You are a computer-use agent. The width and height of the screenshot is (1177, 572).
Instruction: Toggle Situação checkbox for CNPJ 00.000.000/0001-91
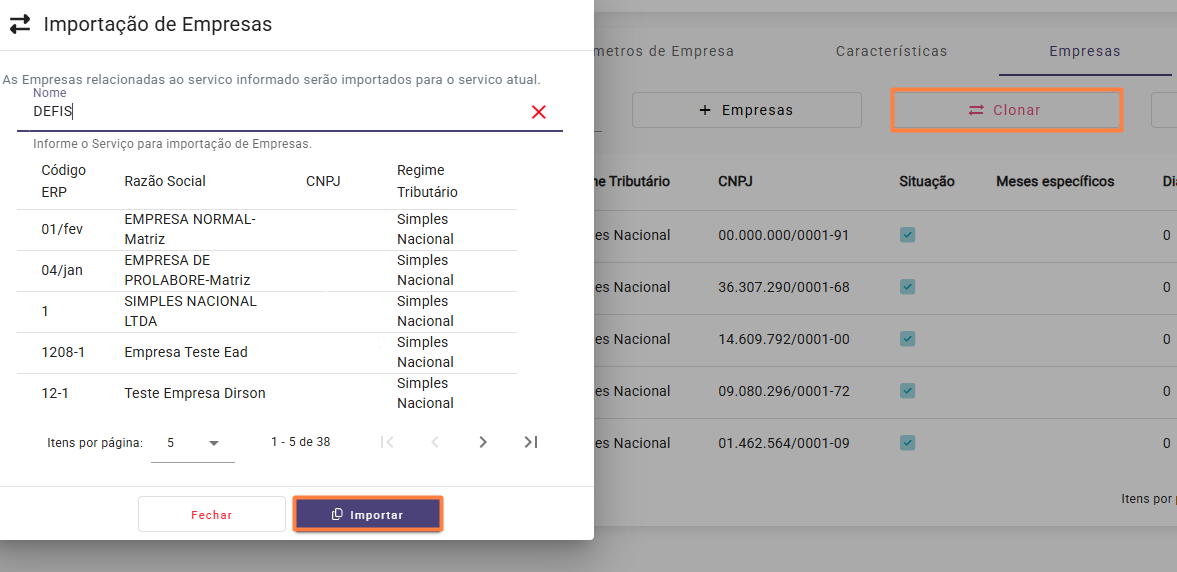(907, 235)
